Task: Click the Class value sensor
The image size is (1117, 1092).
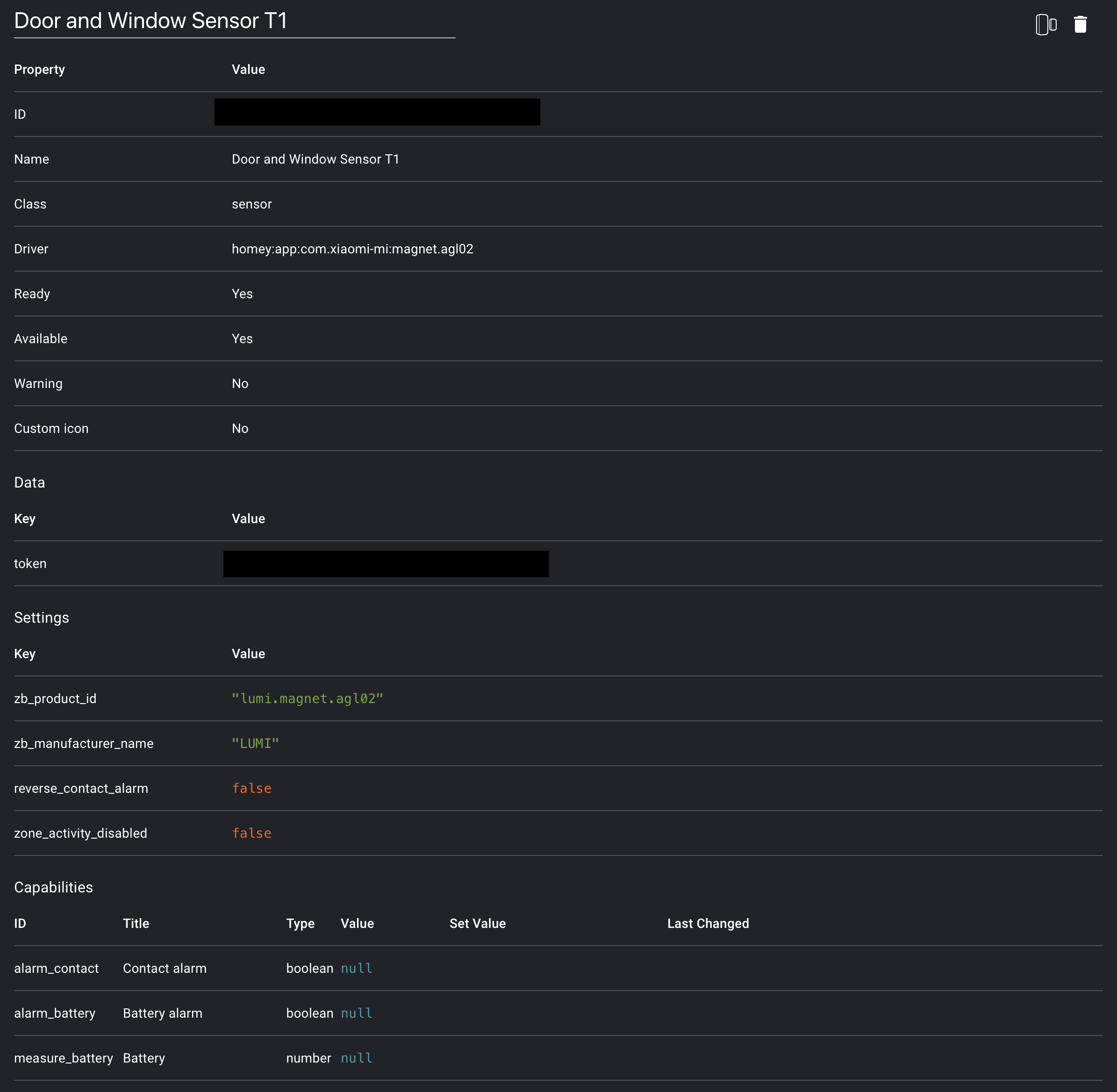Action: 252,204
